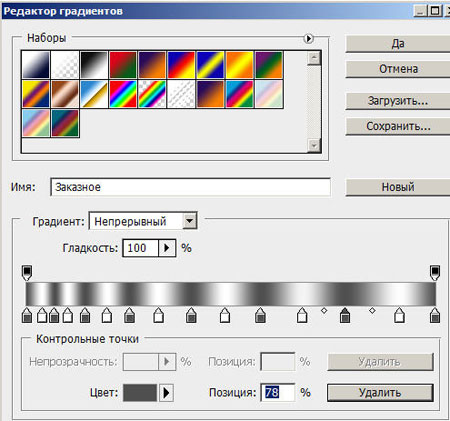Click the Отмена button
Viewport: 450px width, 421px height.
tap(398, 69)
